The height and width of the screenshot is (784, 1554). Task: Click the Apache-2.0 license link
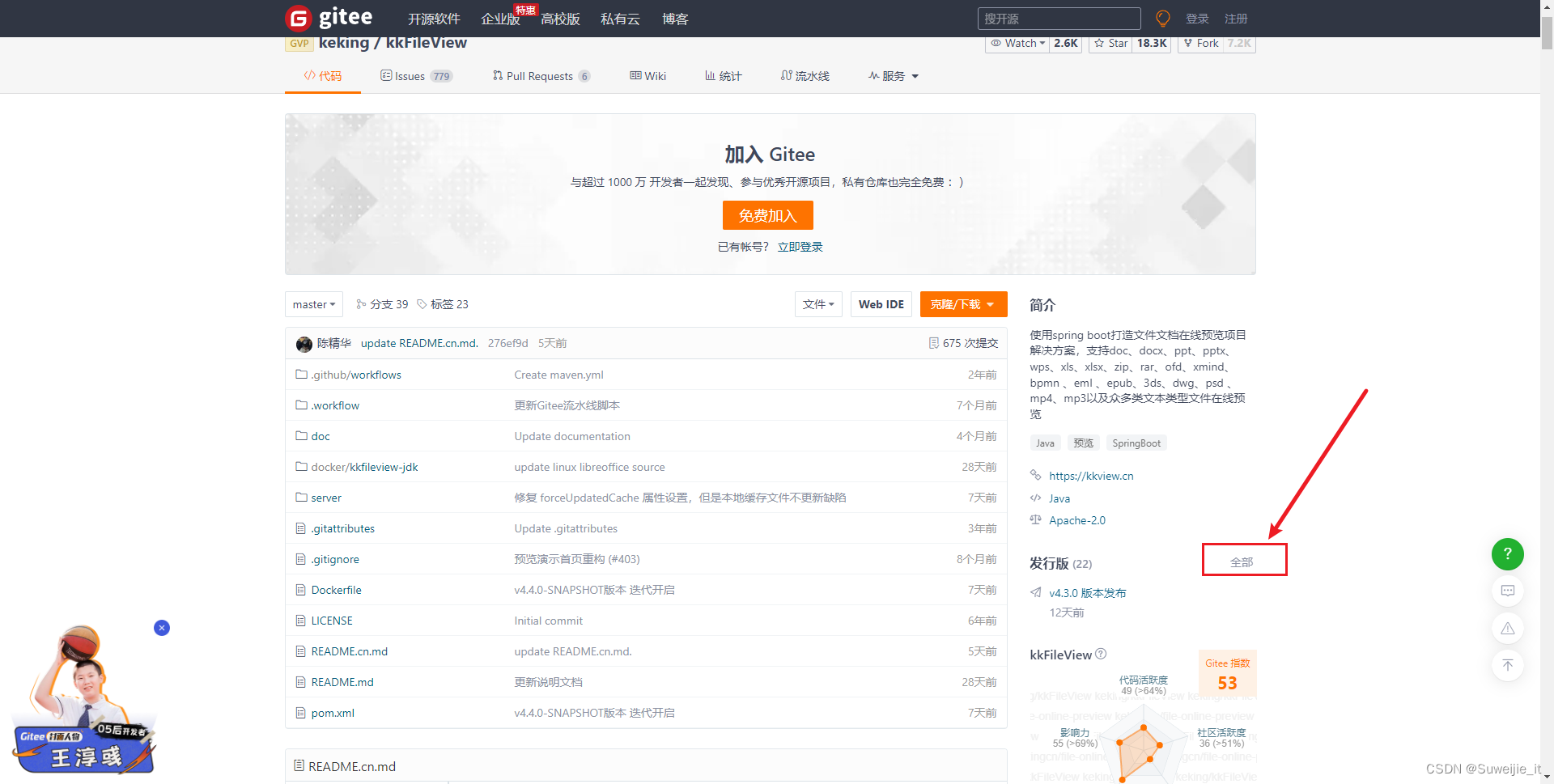pyautogui.click(x=1077, y=520)
